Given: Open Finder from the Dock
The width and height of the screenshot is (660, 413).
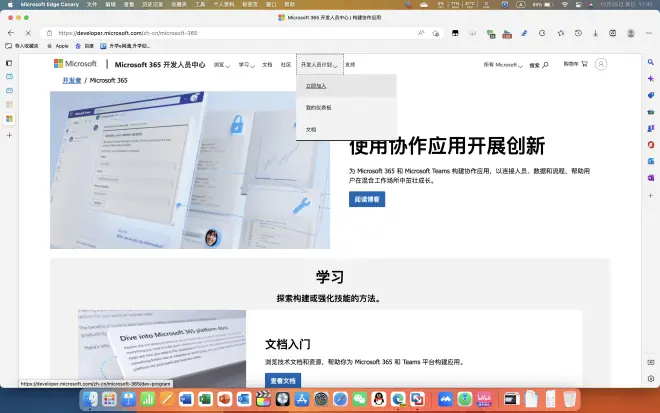Looking at the screenshot, I should coord(90,399).
